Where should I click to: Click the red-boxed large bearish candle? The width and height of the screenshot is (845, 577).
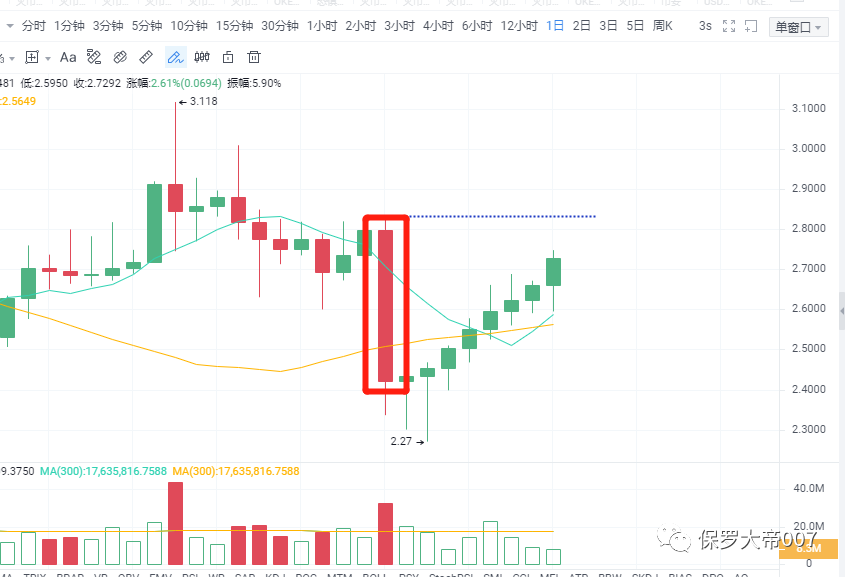[385, 305]
